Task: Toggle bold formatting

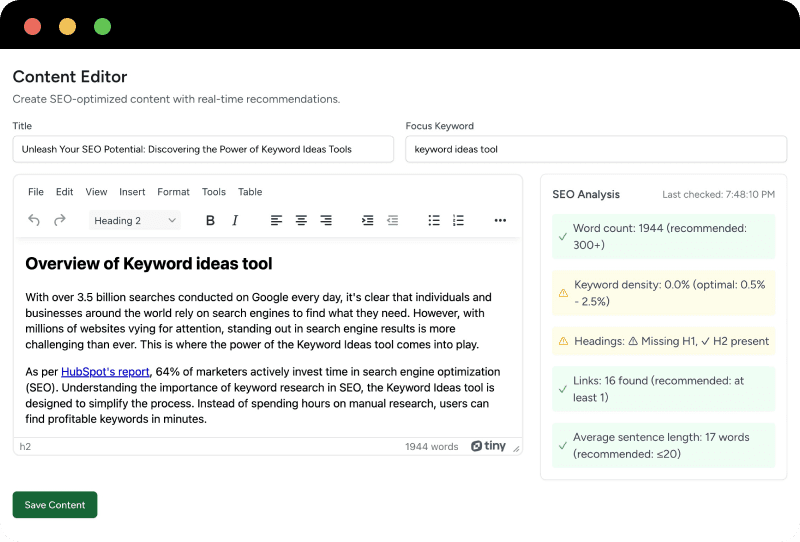Action: 210,220
